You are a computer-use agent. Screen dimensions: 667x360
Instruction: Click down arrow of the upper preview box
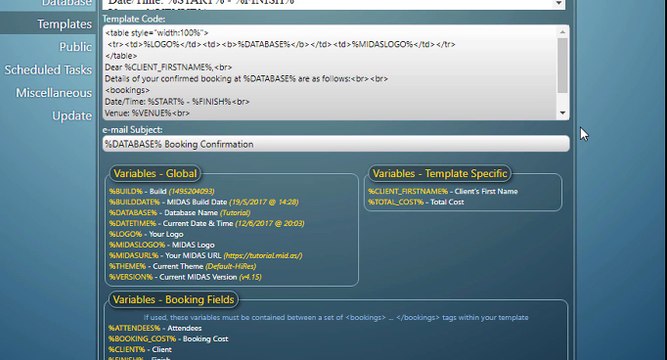(559, 4)
